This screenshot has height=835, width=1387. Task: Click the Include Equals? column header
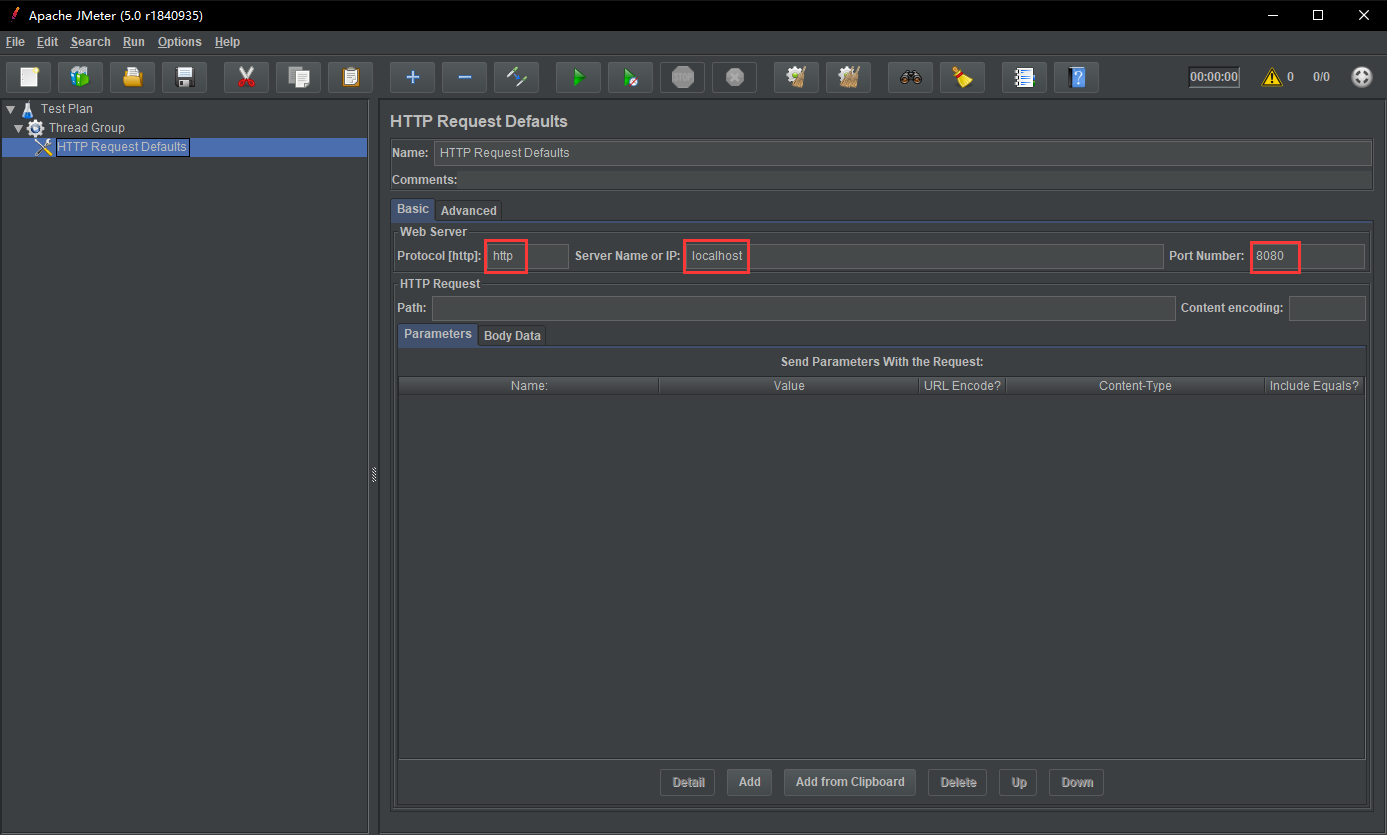point(1314,386)
